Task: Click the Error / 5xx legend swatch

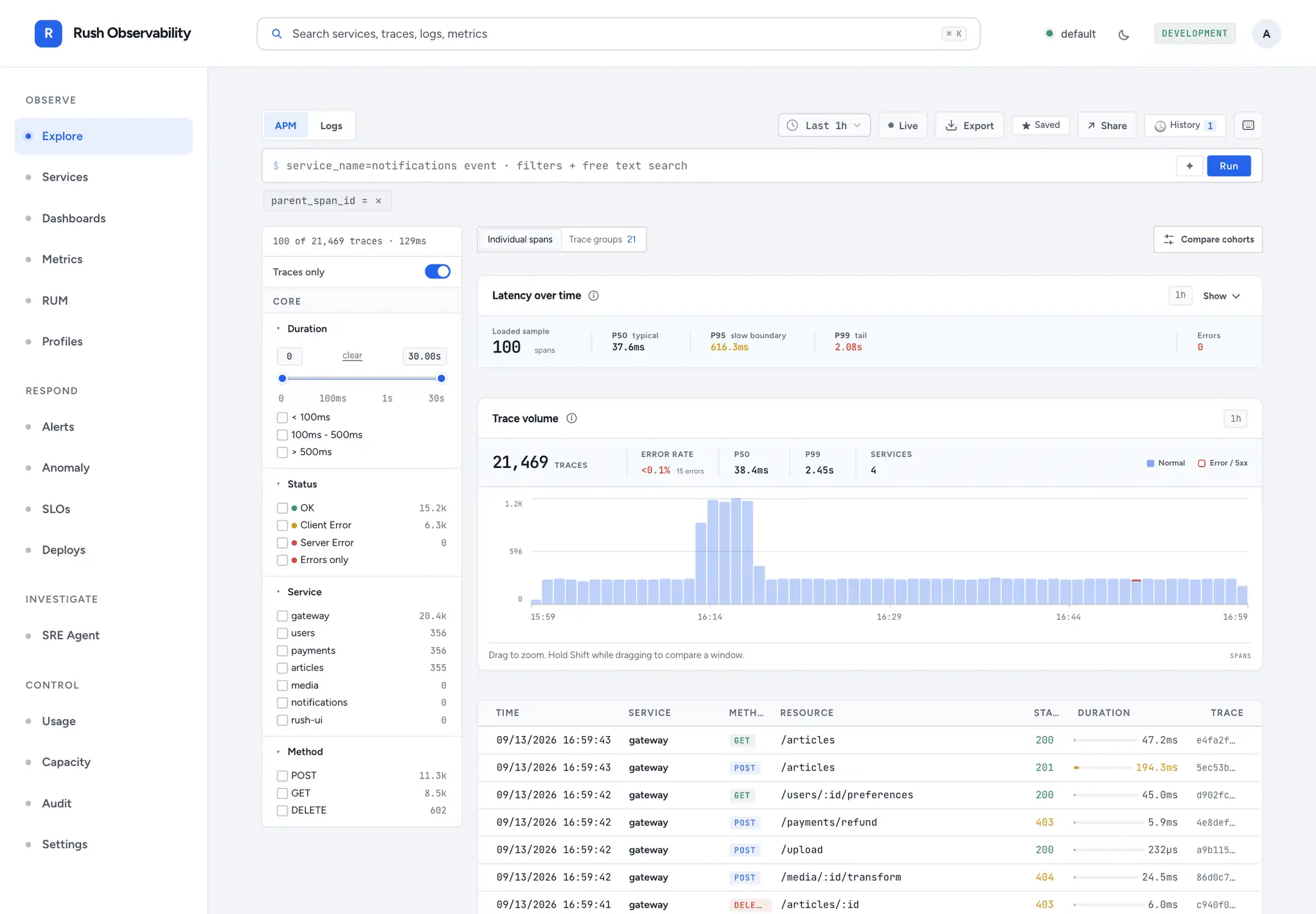Action: [x=1202, y=463]
